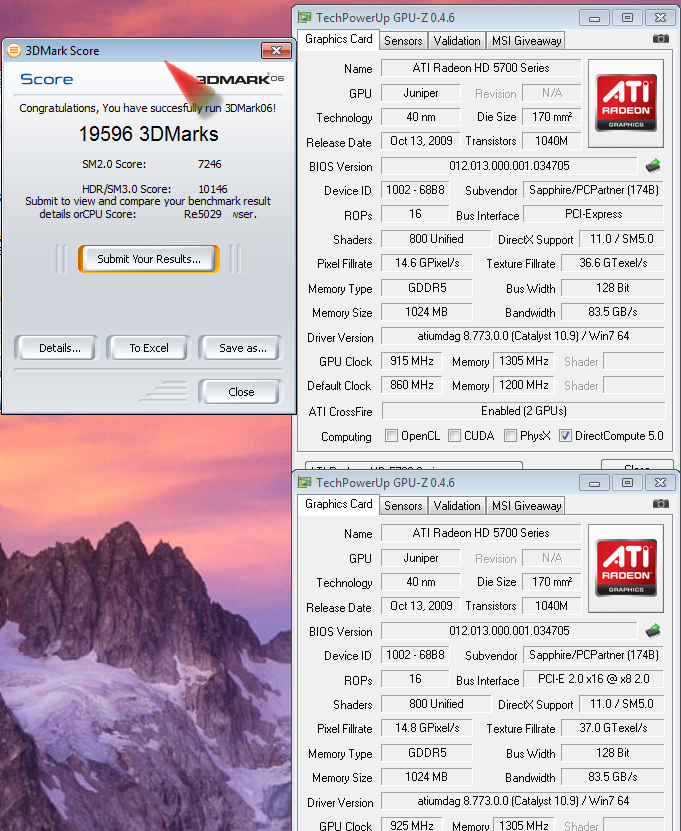Image resolution: width=681 pixels, height=831 pixels.
Task: Click DirectX Support 11.0 / SM5.0 in upper GPU-Z
Action: point(621,239)
